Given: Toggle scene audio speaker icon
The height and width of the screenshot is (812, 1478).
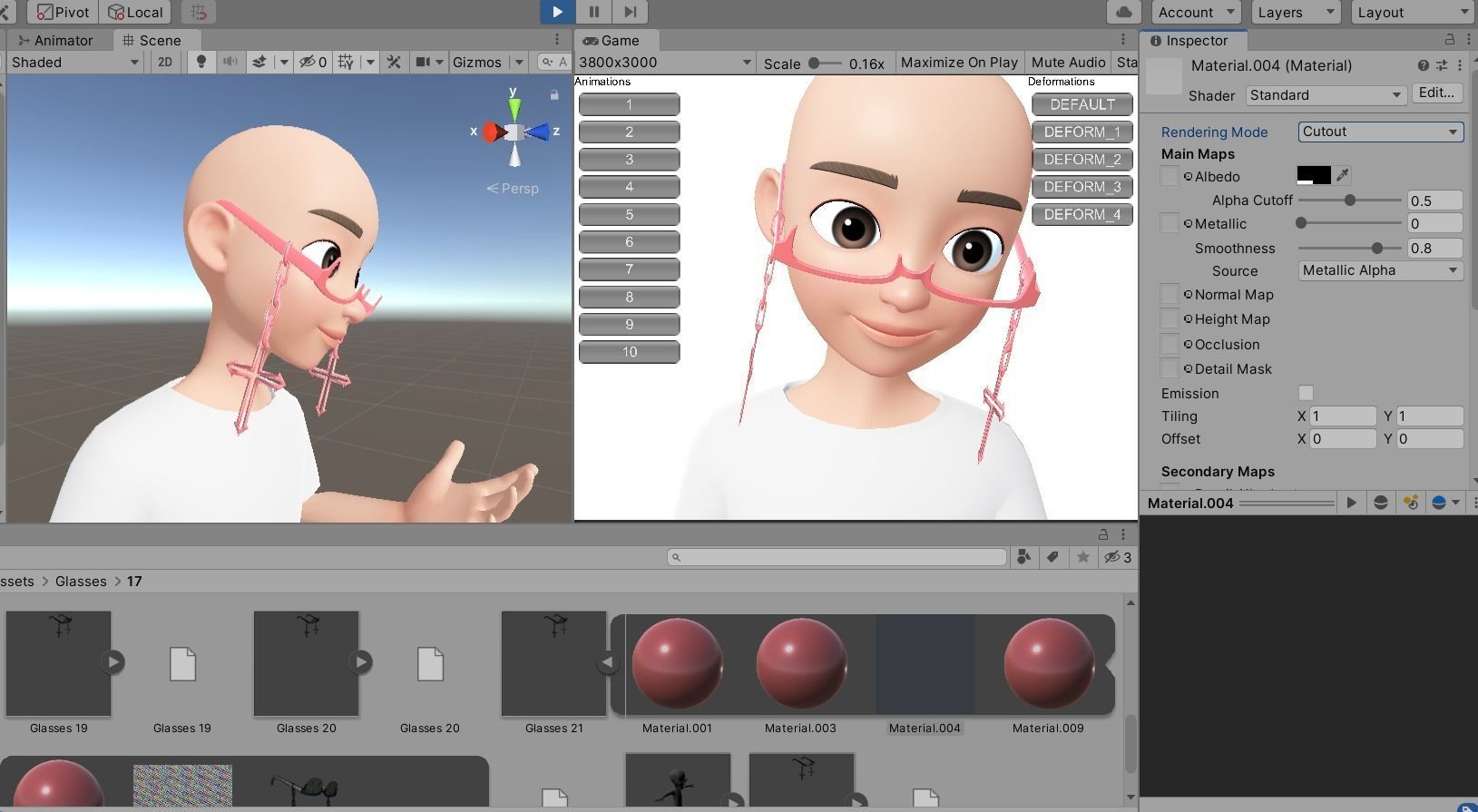Looking at the screenshot, I should tap(230, 62).
